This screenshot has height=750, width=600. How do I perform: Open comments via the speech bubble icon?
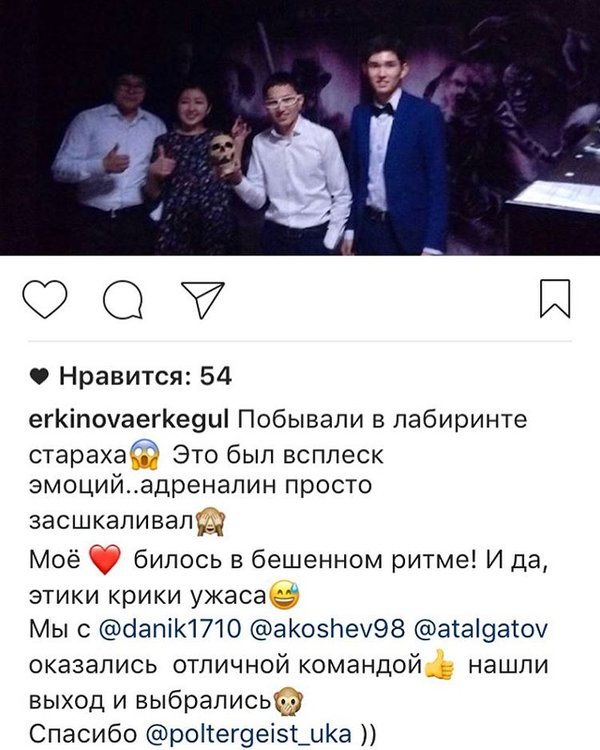[x=123, y=300]
